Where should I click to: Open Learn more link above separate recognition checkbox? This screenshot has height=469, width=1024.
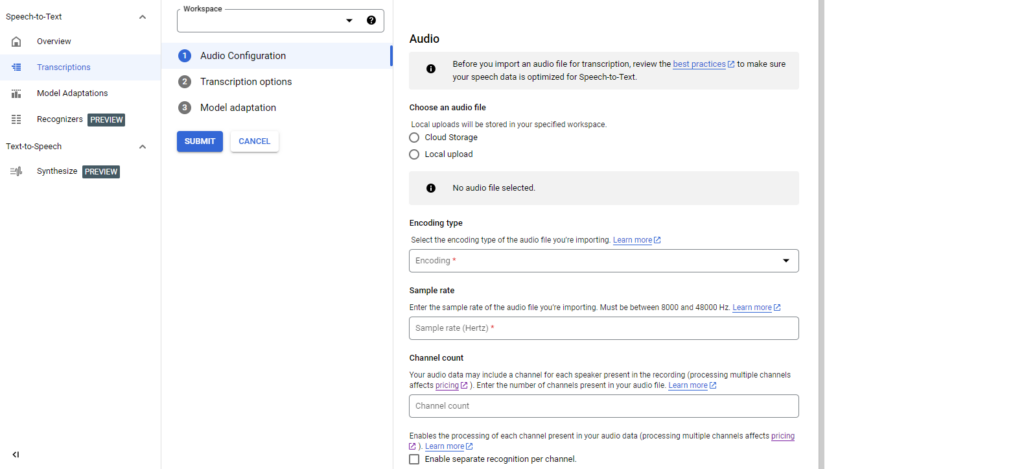[444, 446]
